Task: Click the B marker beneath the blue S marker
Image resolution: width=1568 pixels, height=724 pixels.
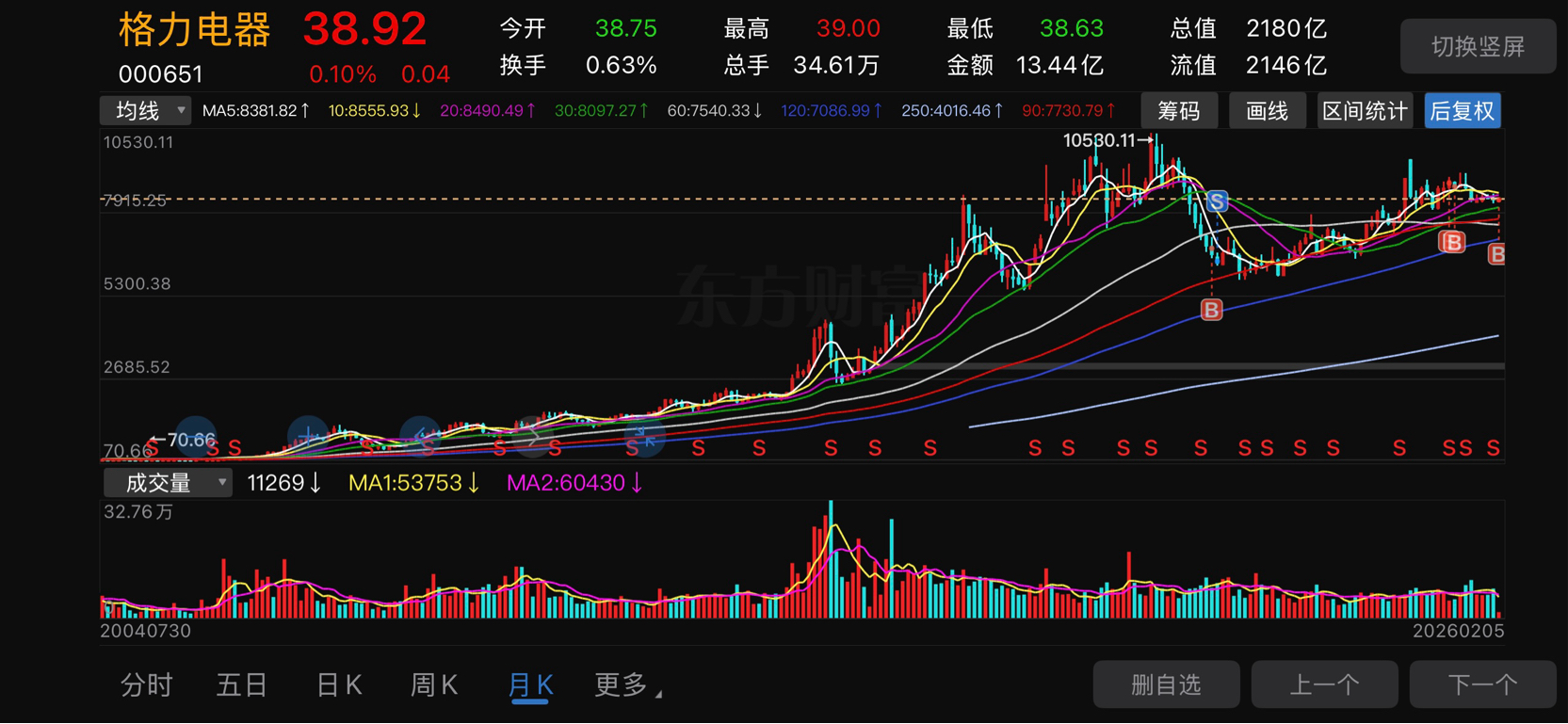Action: pos(1211,310)
